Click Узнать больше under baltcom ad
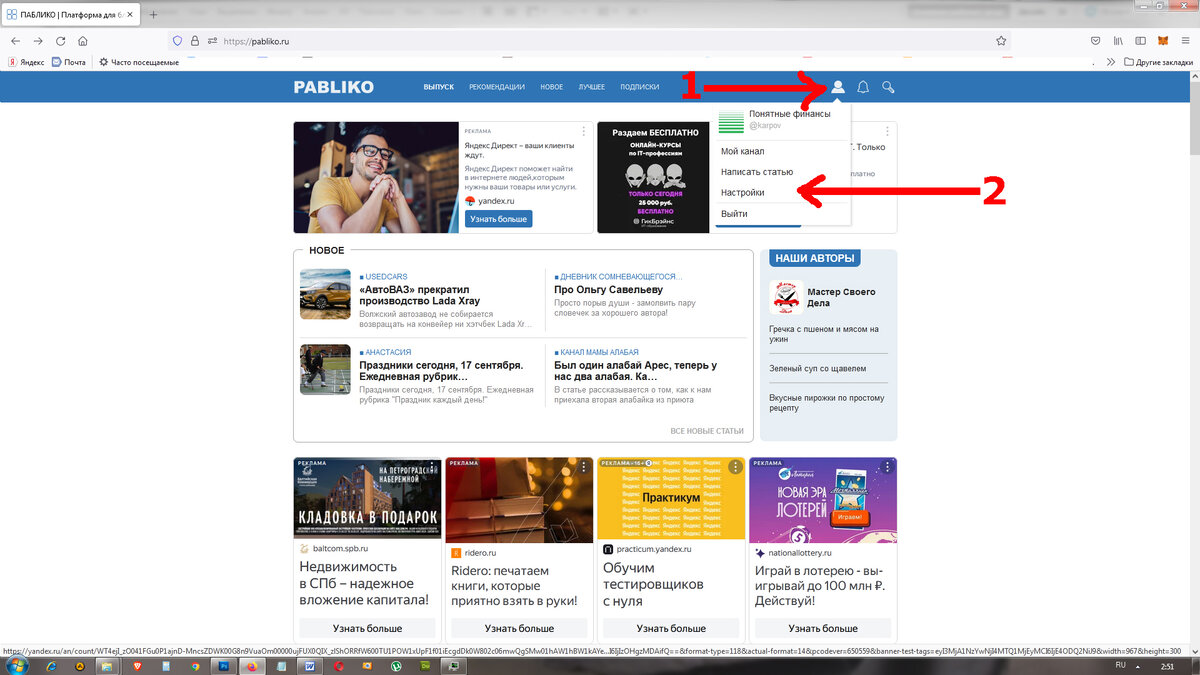 coord(367,628)
